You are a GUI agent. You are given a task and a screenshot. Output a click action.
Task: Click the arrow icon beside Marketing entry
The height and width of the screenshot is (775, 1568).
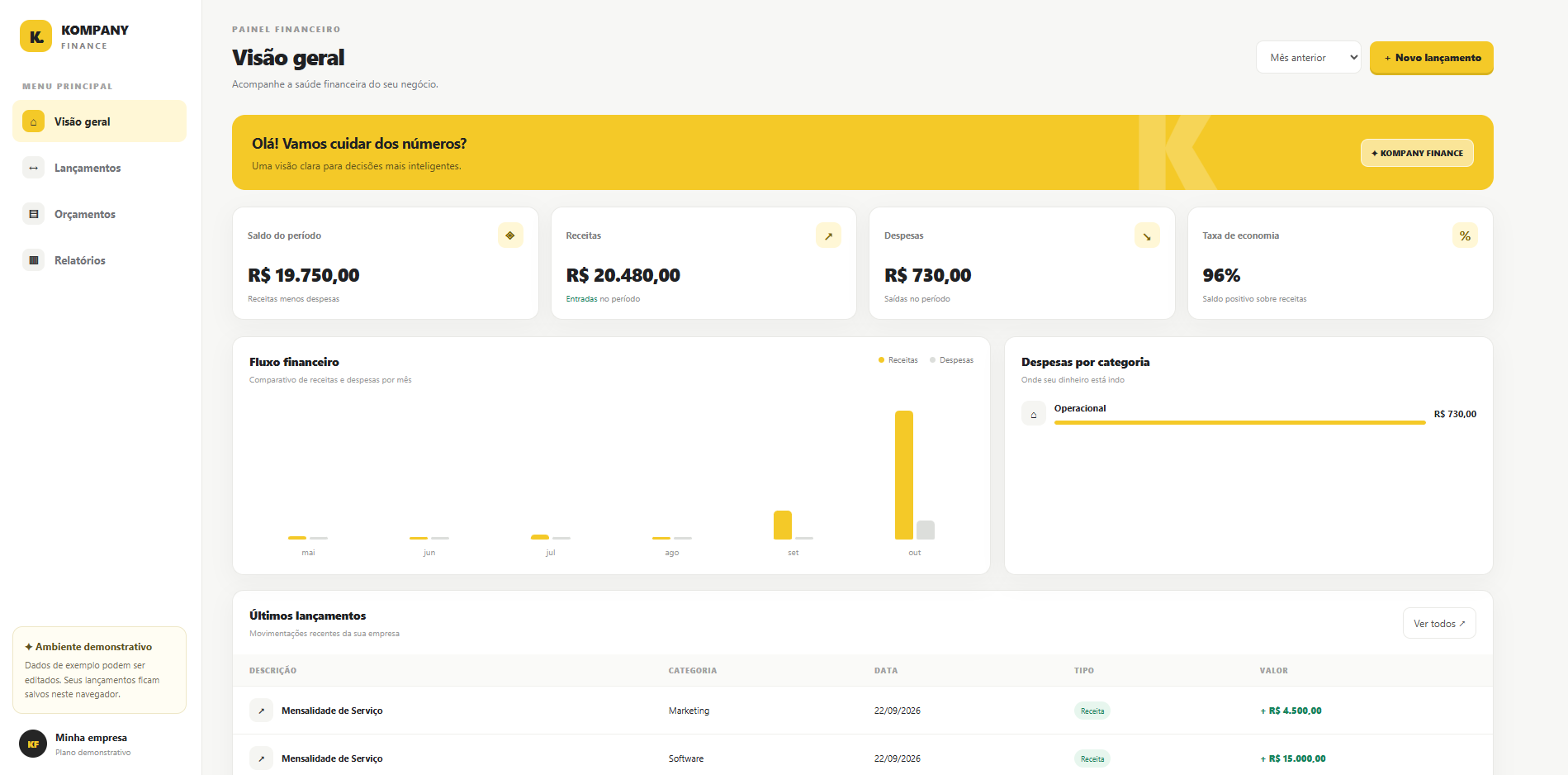(x=261, y=711)
